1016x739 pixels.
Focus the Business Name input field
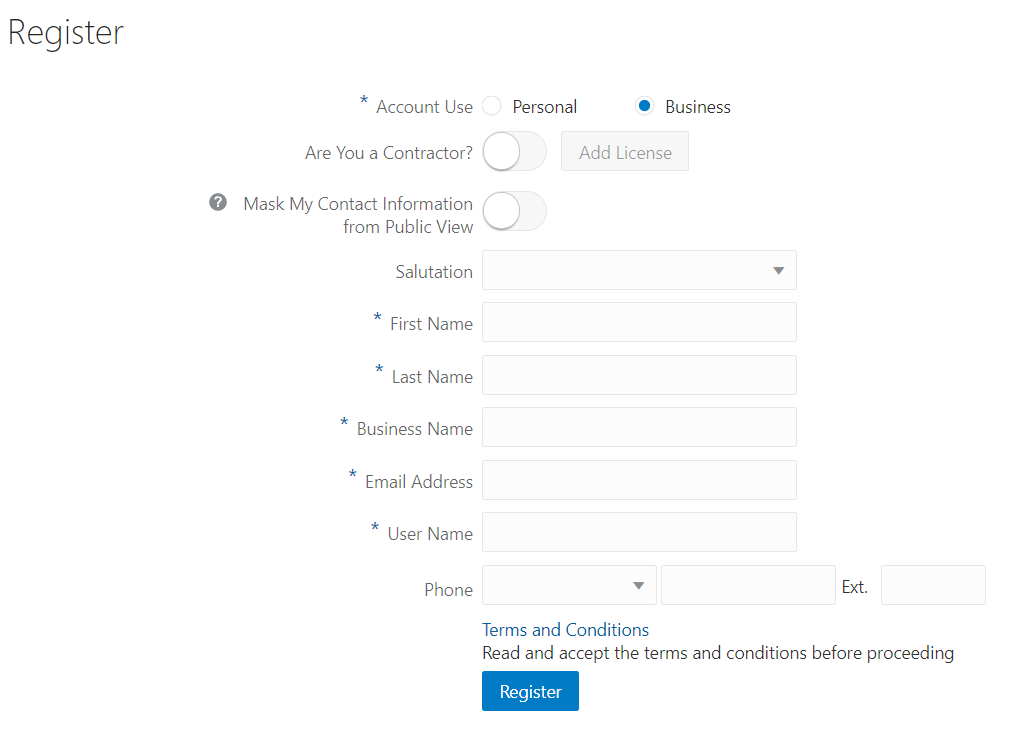pos(639,427)
